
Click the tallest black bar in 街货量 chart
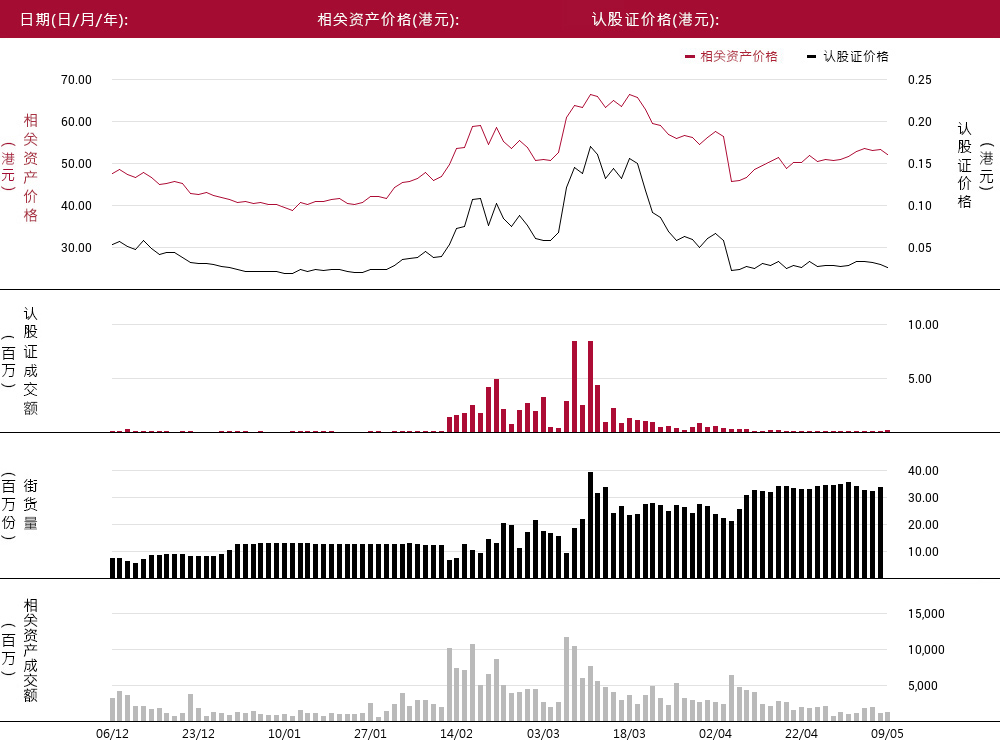click(x=591, y=525)
